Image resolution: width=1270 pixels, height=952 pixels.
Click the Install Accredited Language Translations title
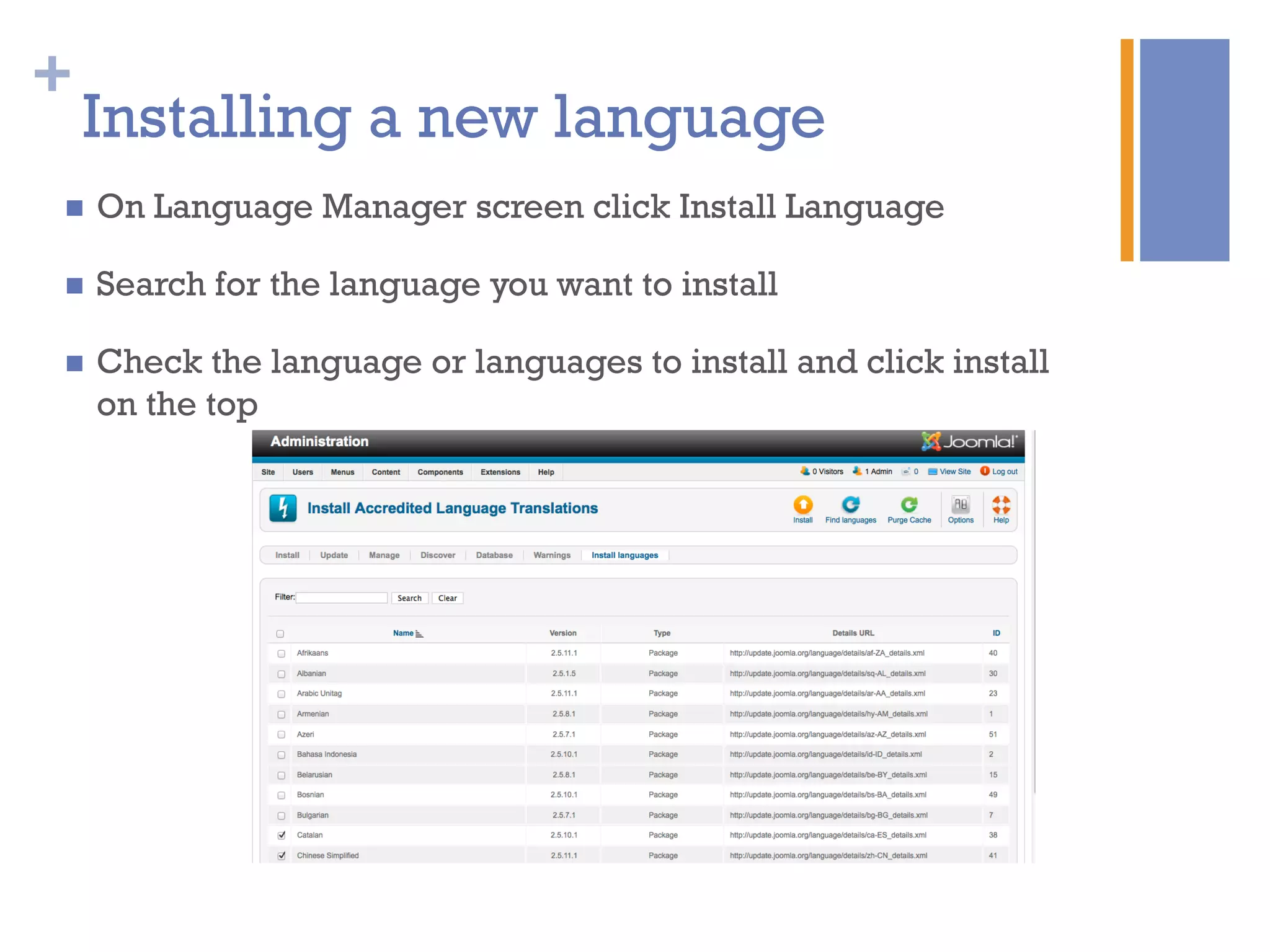453,508
